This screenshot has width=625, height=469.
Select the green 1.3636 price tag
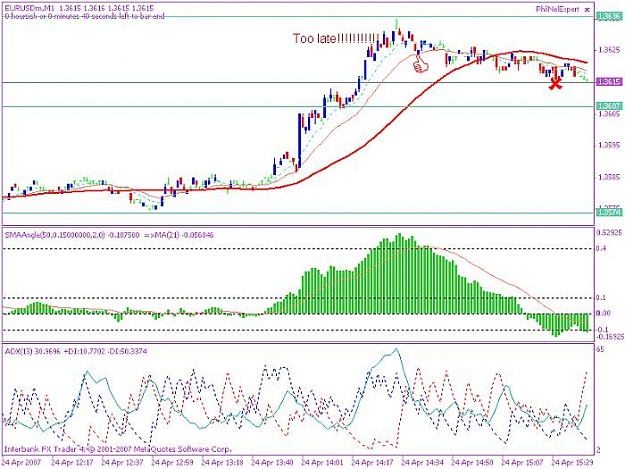point(609,16)
